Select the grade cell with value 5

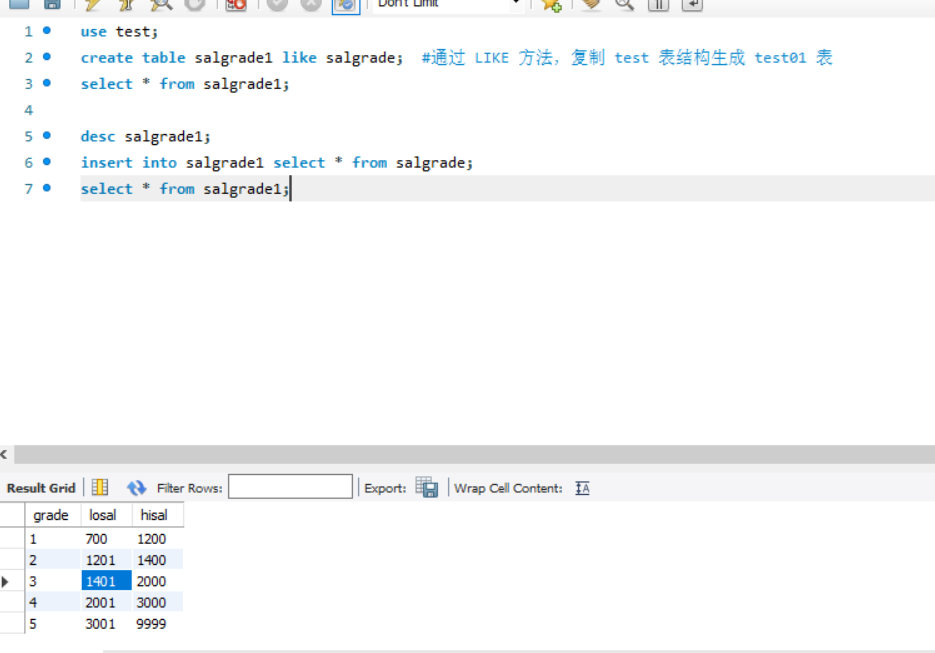(x=52, y=624)
